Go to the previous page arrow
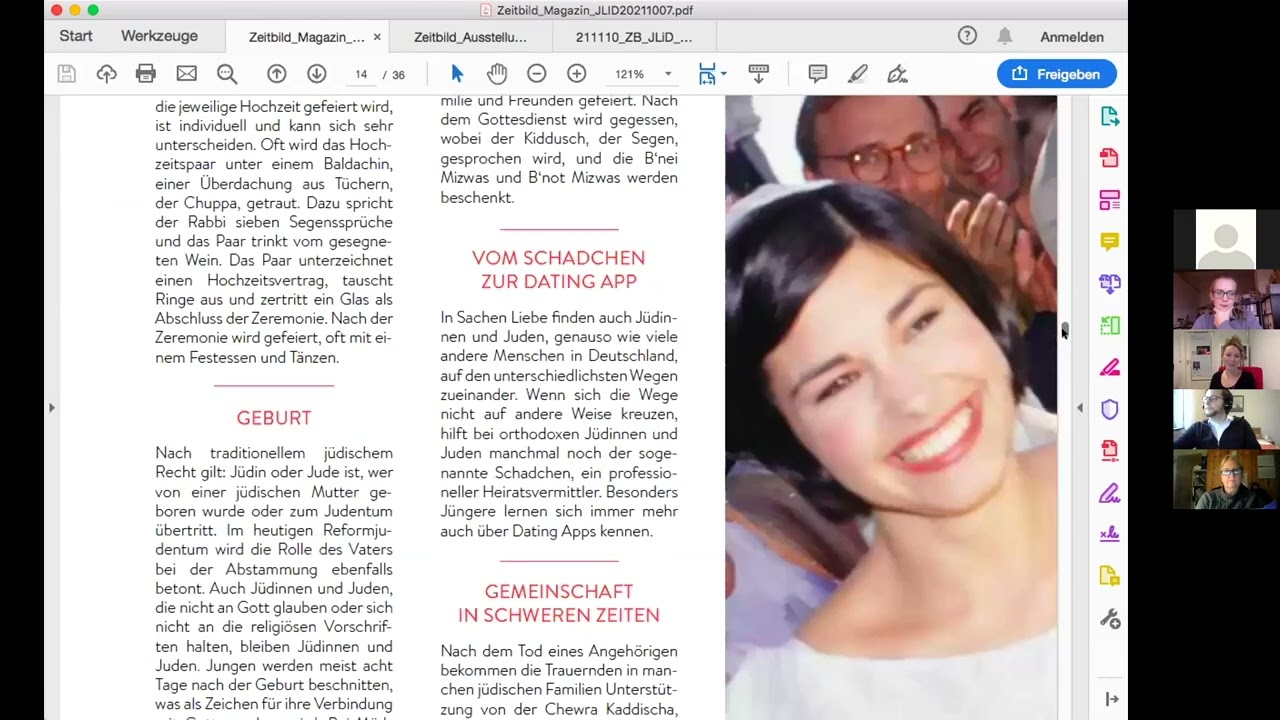Viewport: 1280px width, 720px height. (277, 74)
